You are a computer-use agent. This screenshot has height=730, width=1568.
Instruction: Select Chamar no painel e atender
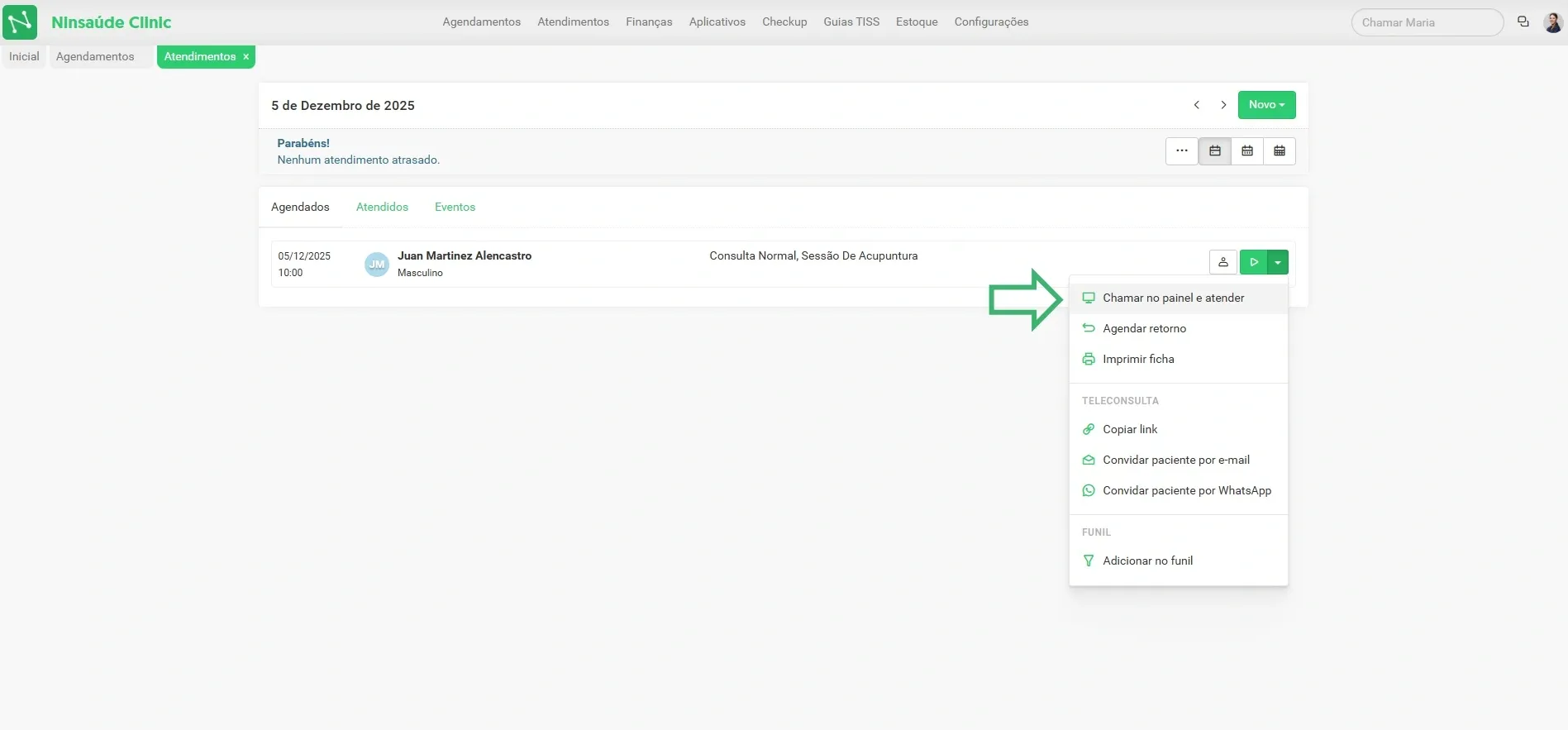(x=1173, y=298)
